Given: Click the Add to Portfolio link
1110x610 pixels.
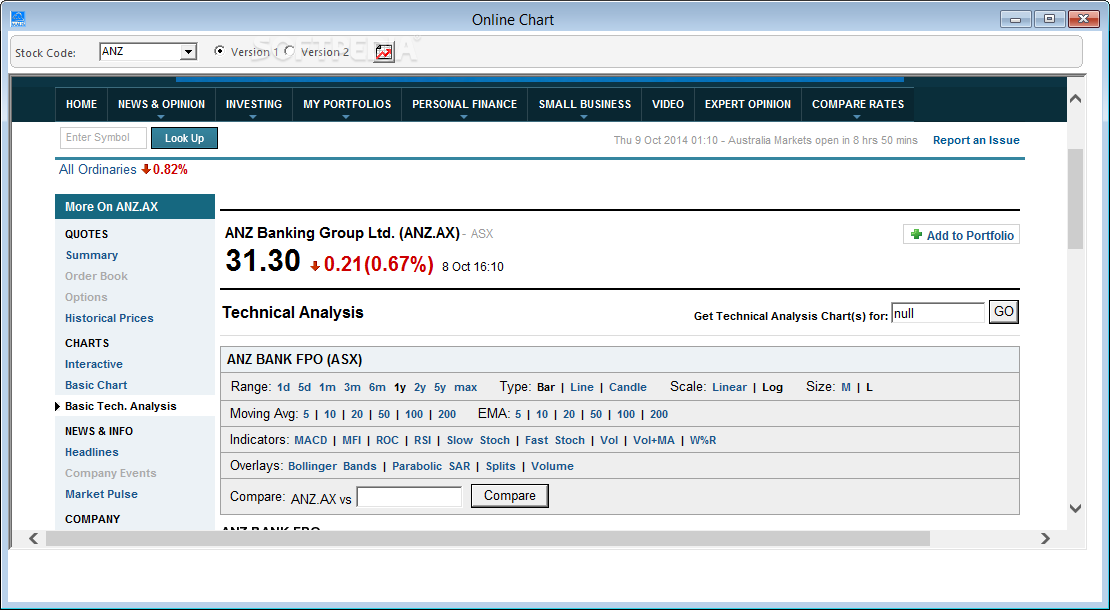Looking at the screenshot, I should 970,236.
